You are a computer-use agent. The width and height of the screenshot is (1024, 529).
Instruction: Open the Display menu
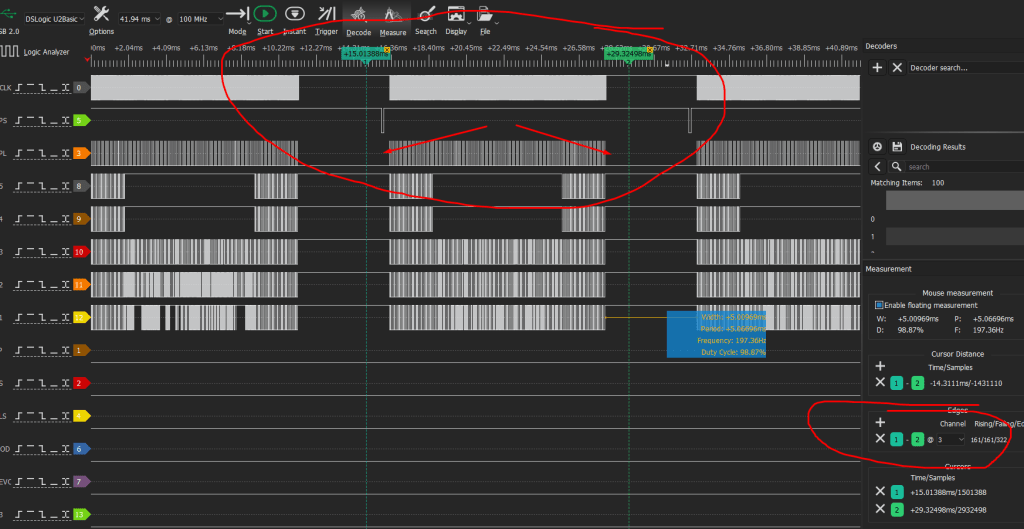click(x=456, y=14)
